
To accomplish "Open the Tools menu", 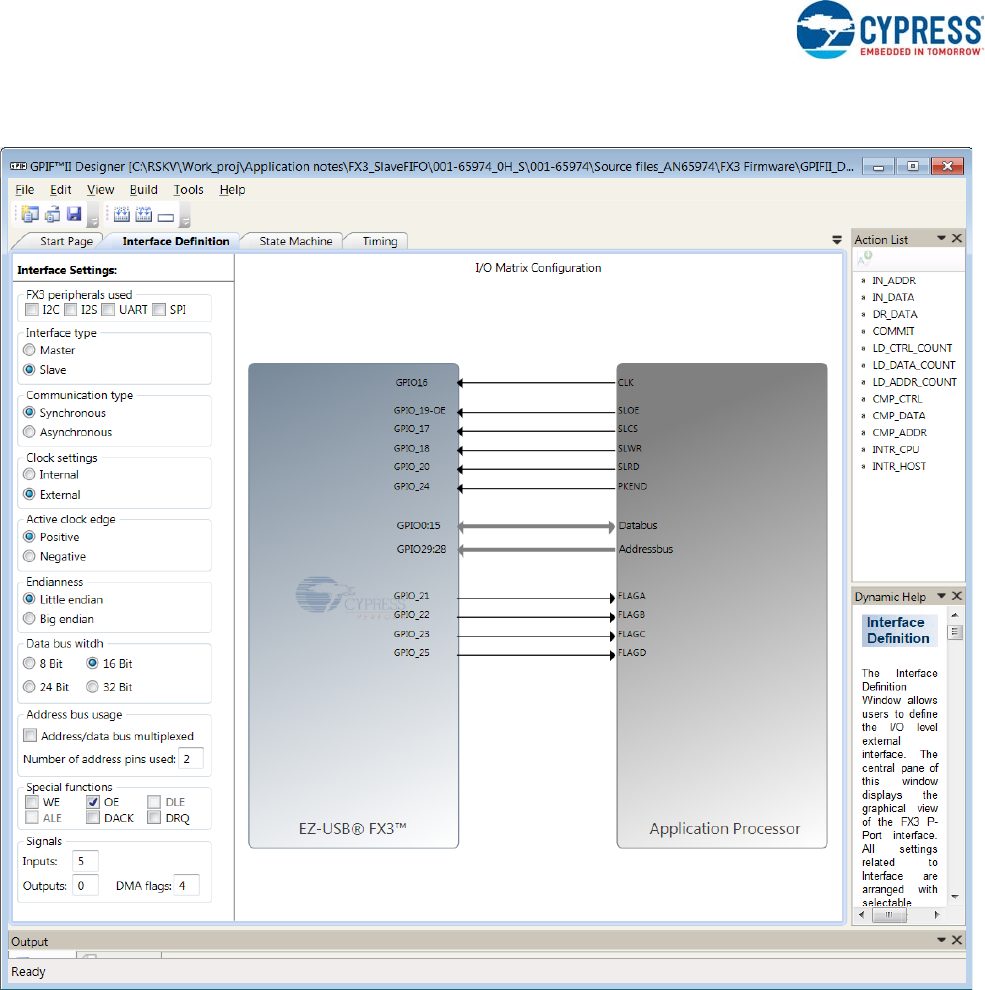I will point(188,189).
